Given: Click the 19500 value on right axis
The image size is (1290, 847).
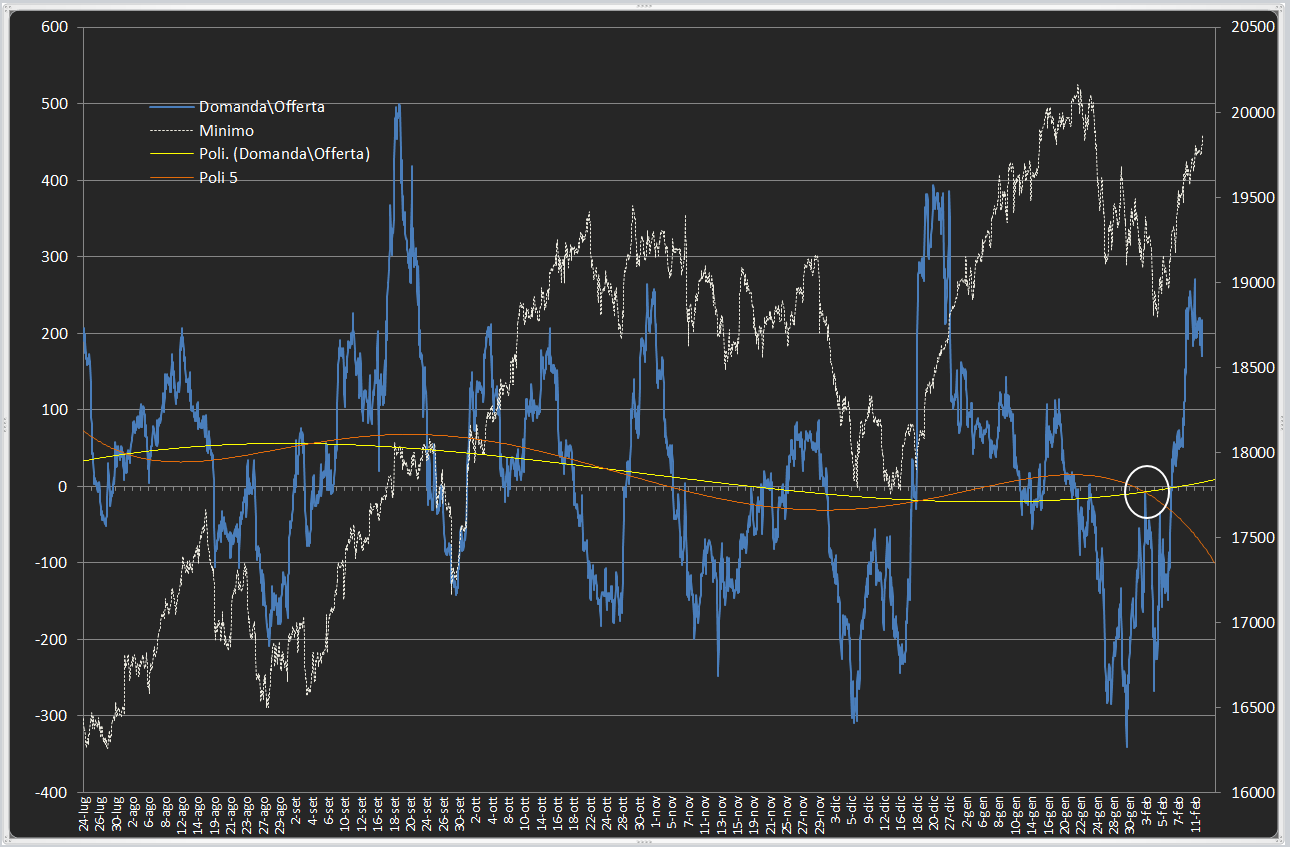Looking at the screenshot, I should click(x=1251, y=198).
